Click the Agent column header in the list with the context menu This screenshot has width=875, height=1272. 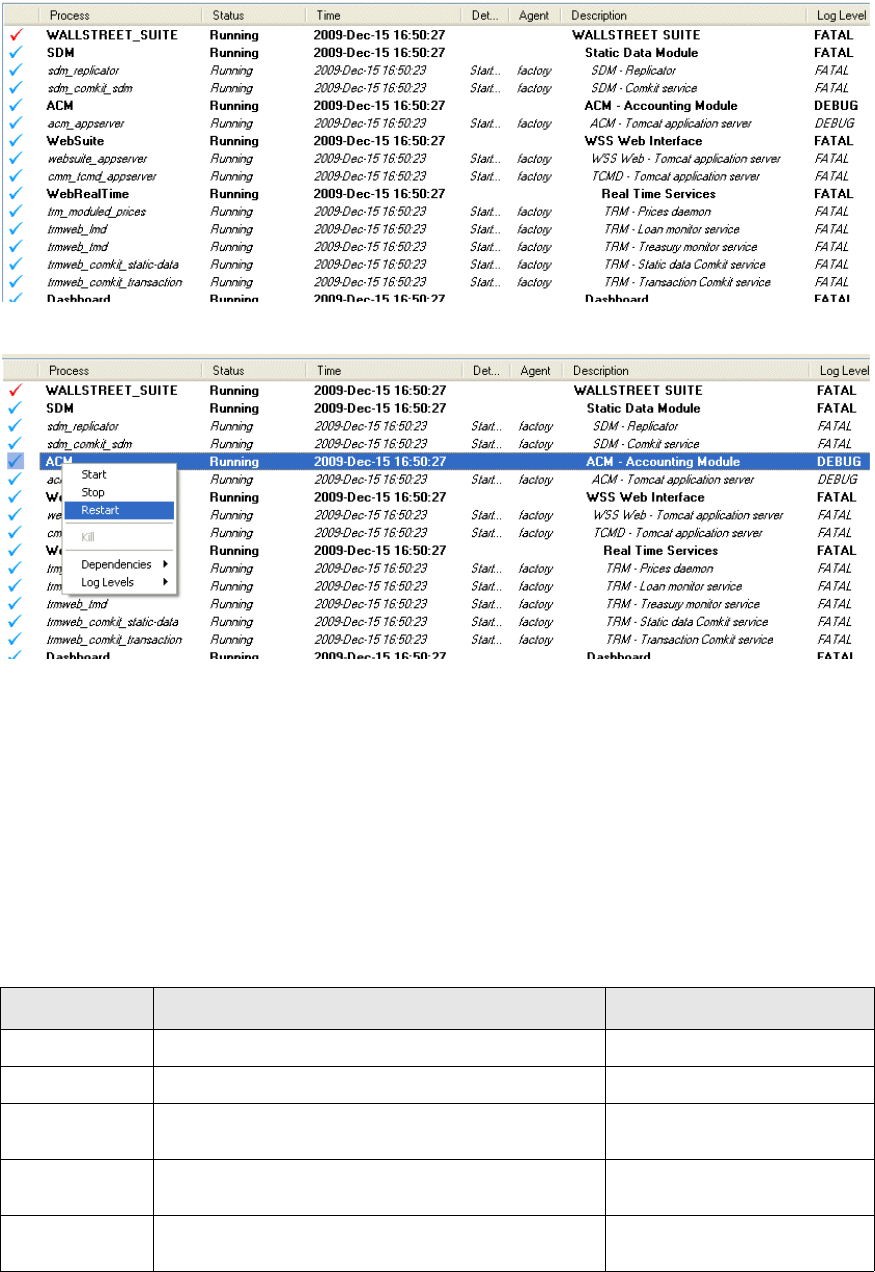pyautogui.click(x=537, y=371)
